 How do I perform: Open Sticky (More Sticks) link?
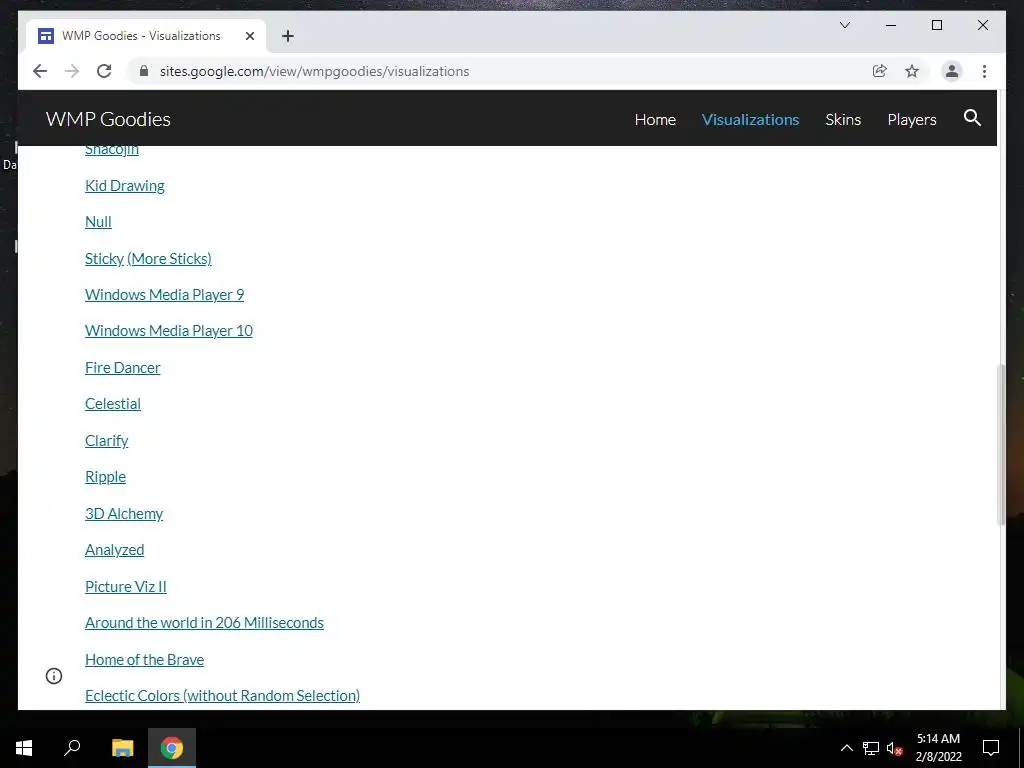(x=148, y=258)
